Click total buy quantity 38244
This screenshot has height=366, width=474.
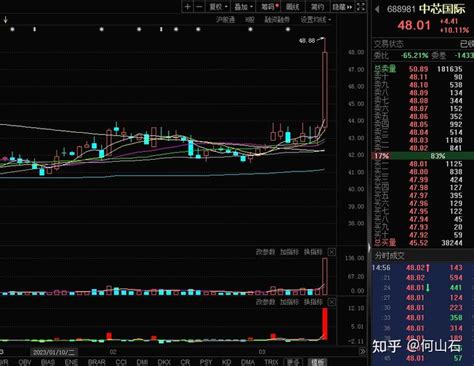452,243
